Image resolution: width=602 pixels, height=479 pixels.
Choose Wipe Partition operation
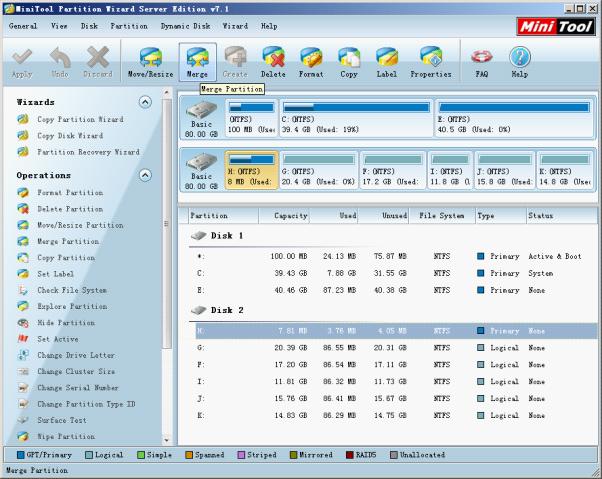pos(56,436)
